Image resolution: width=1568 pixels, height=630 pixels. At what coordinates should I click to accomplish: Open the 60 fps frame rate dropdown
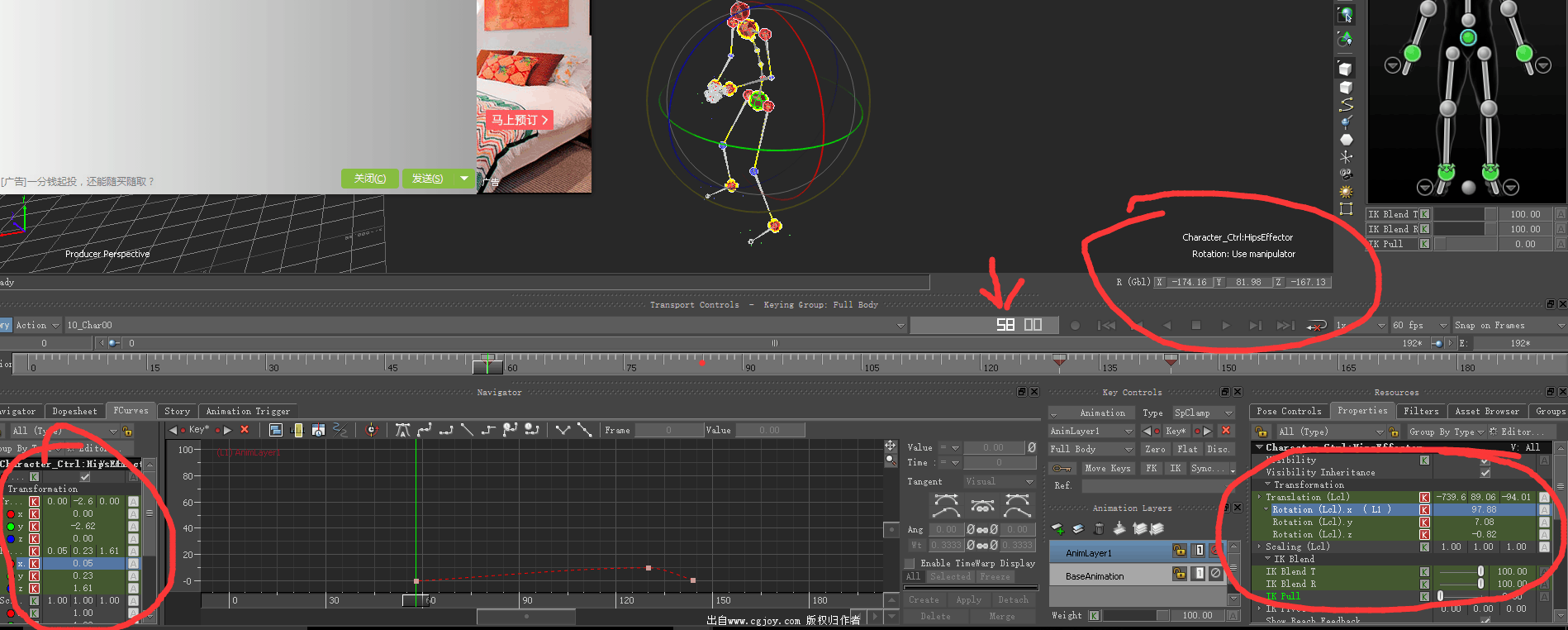1420,326
